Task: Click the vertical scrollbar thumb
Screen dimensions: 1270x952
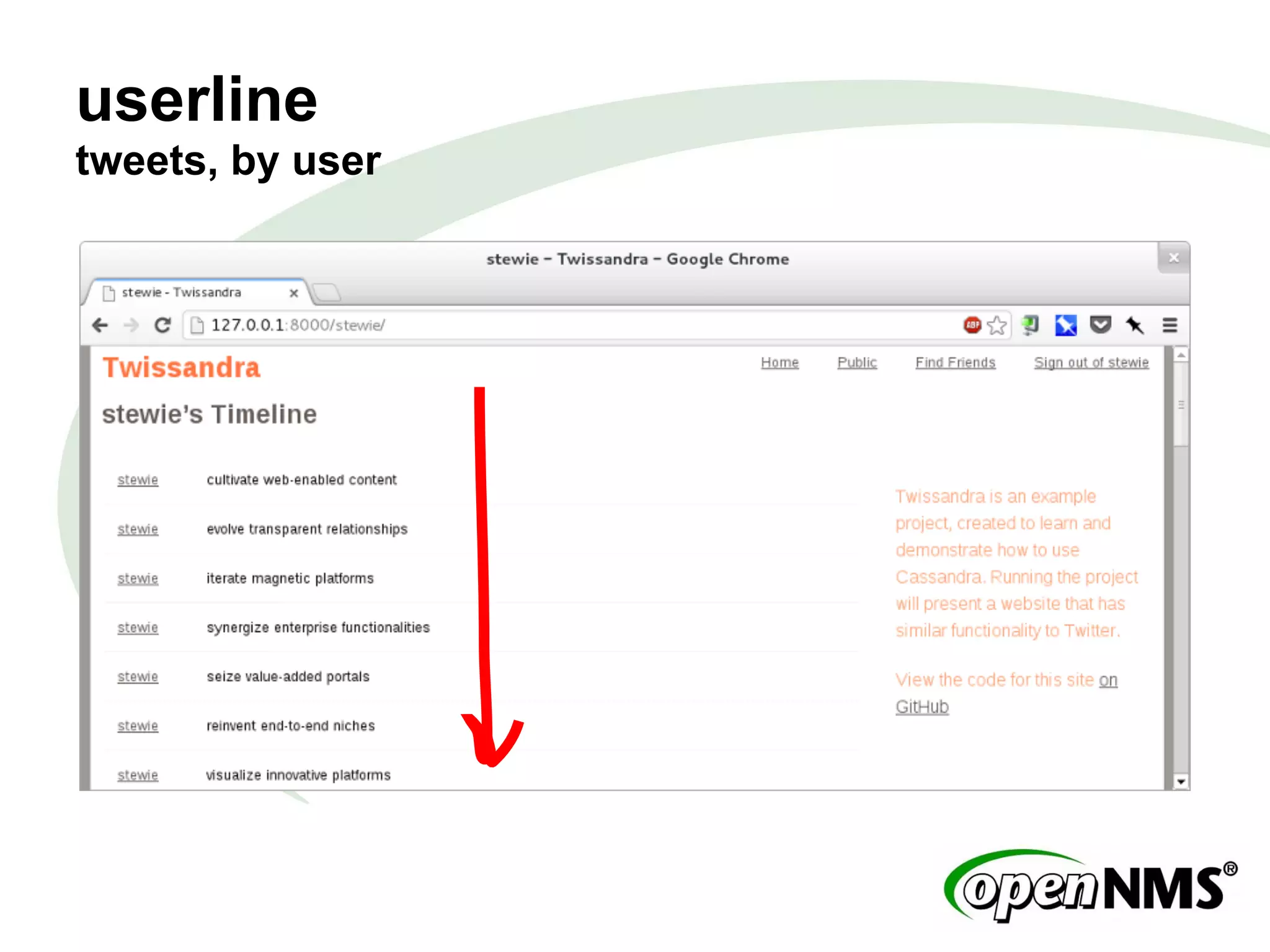Action: click(x=1181, y=404)
